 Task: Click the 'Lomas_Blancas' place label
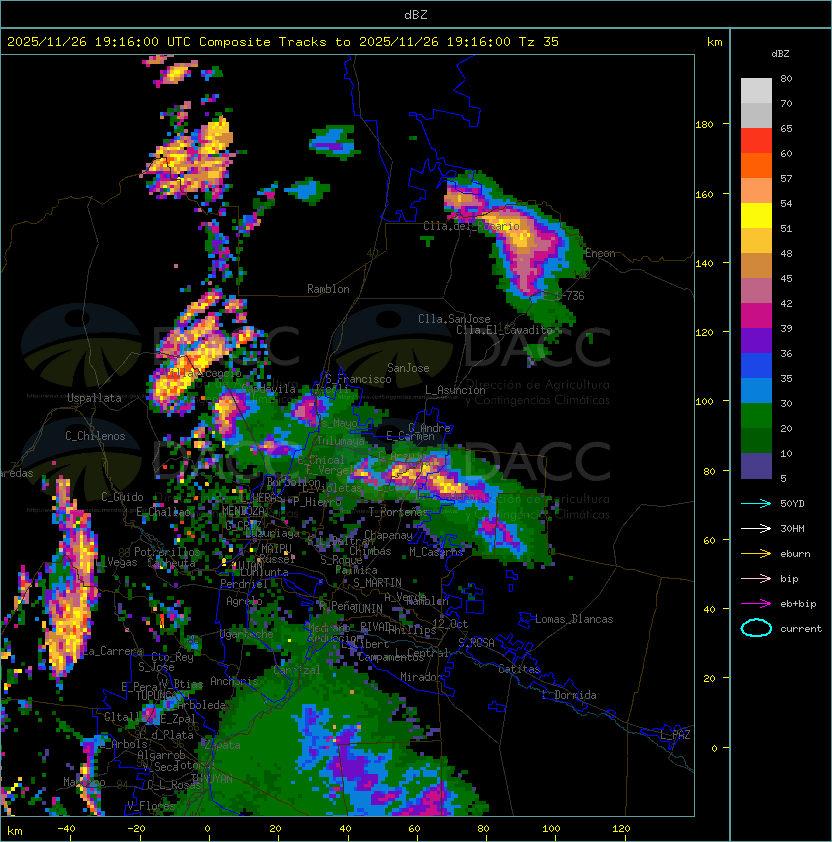tap(574, 619)
